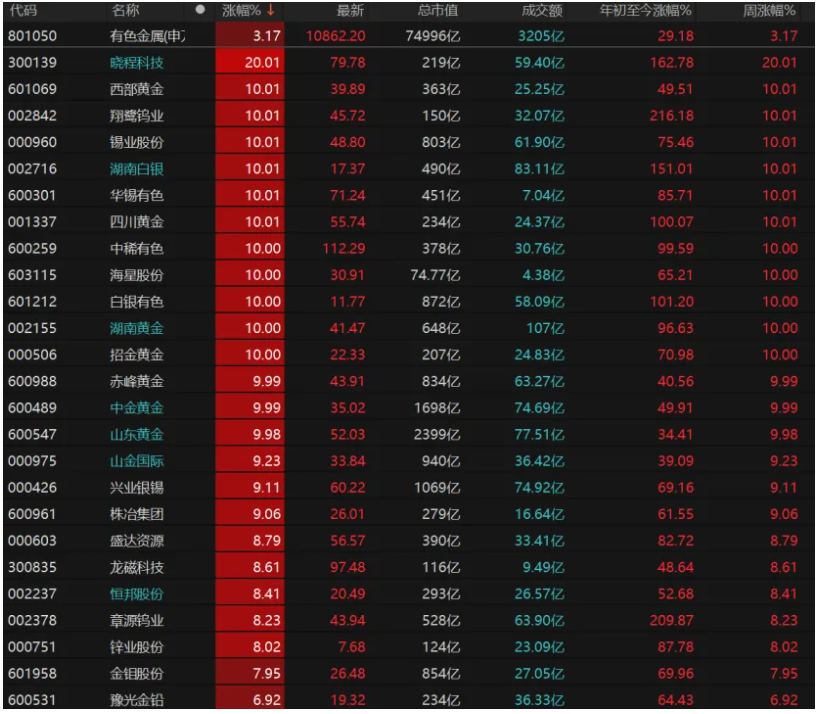Click the 6.92 gain cell for 豫光金铅

tap(250, 700)
